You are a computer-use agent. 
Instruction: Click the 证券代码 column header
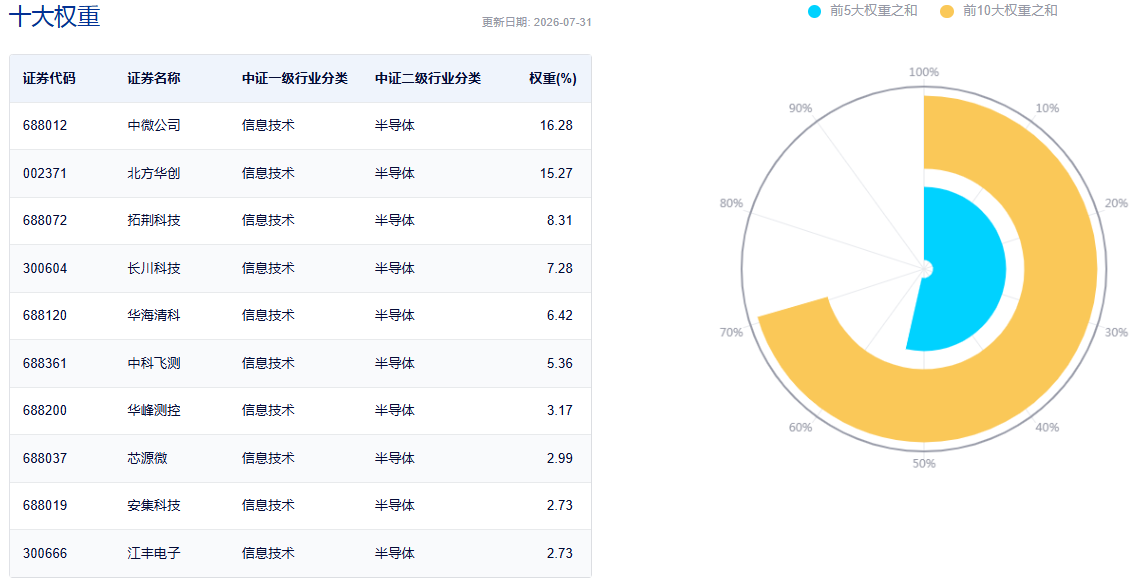(x=49, y=79)
